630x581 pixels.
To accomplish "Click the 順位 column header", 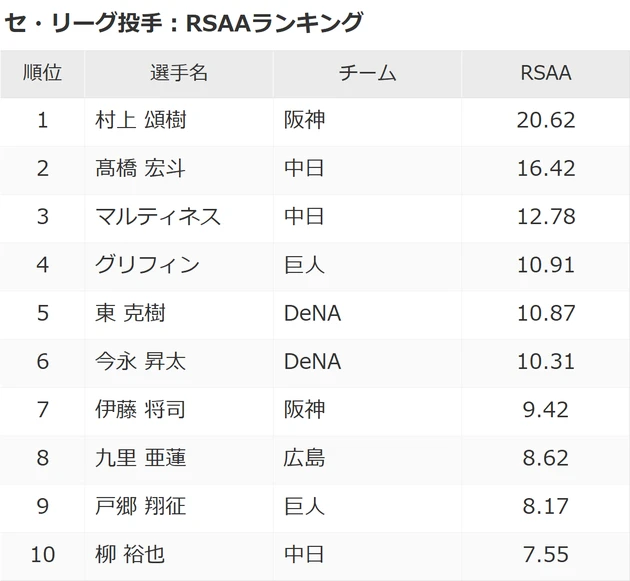I will pos(42,73).
